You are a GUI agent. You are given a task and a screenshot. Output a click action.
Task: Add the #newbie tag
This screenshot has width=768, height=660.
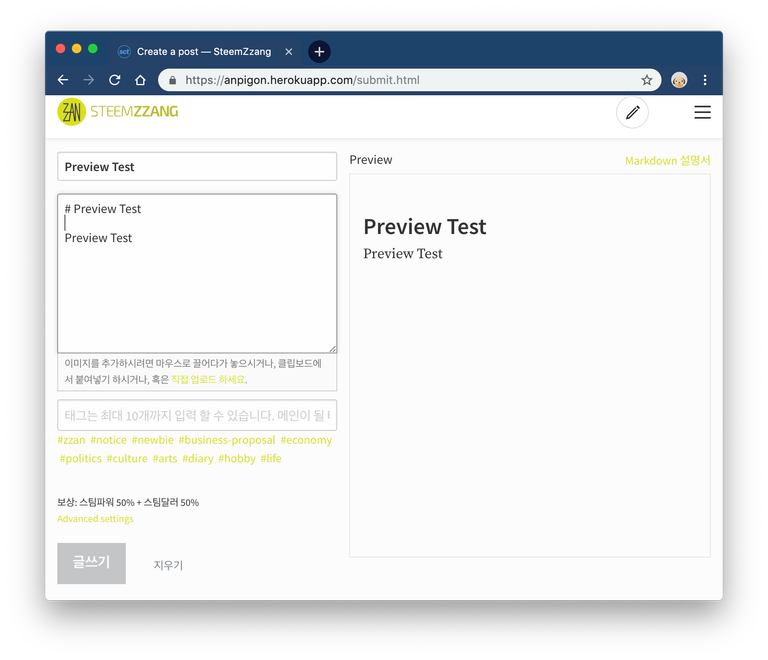click(152, 440)
